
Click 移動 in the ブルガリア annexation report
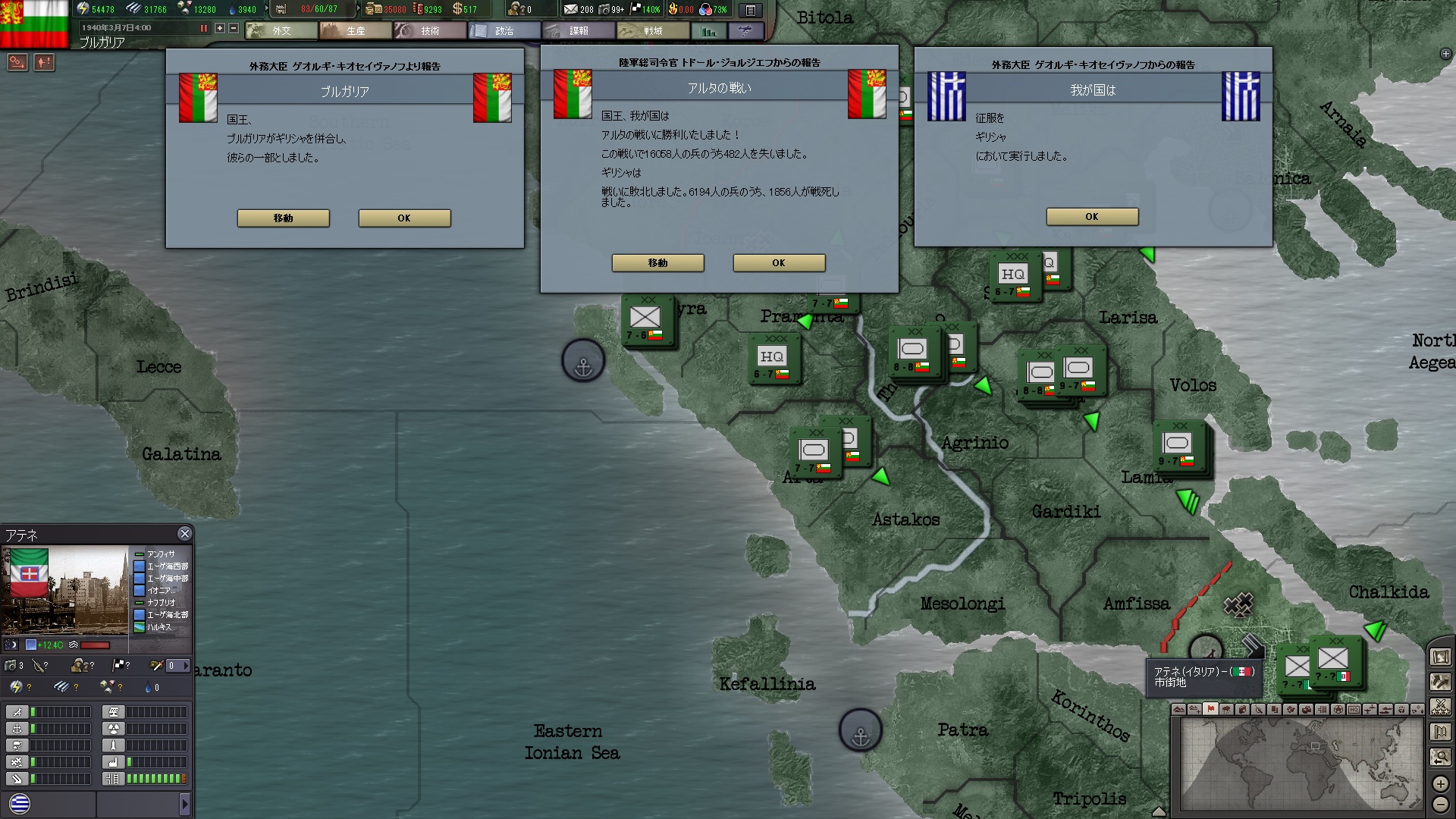(283, 218)
